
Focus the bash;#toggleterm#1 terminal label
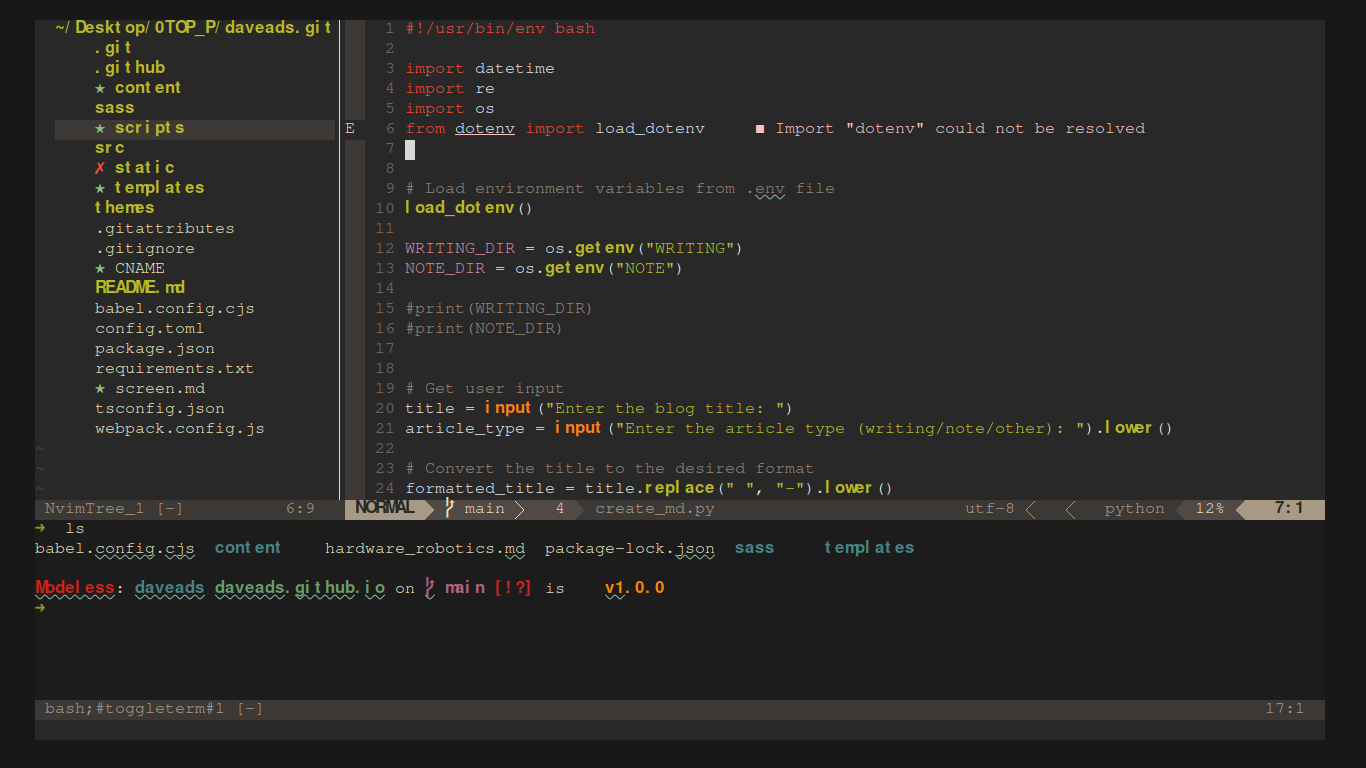coord(154,709)
